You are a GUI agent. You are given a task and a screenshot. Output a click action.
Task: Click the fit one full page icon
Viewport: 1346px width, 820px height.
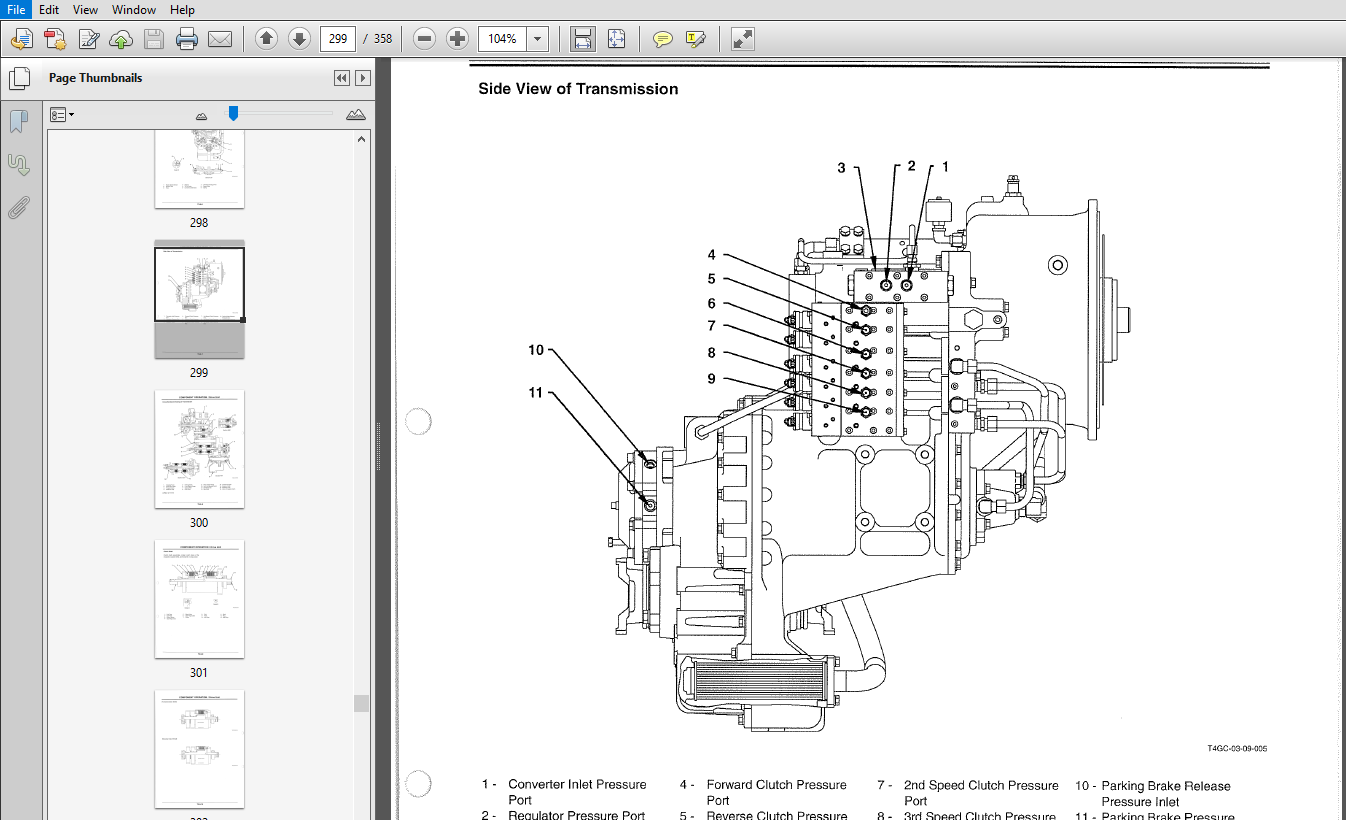(616, 39)
